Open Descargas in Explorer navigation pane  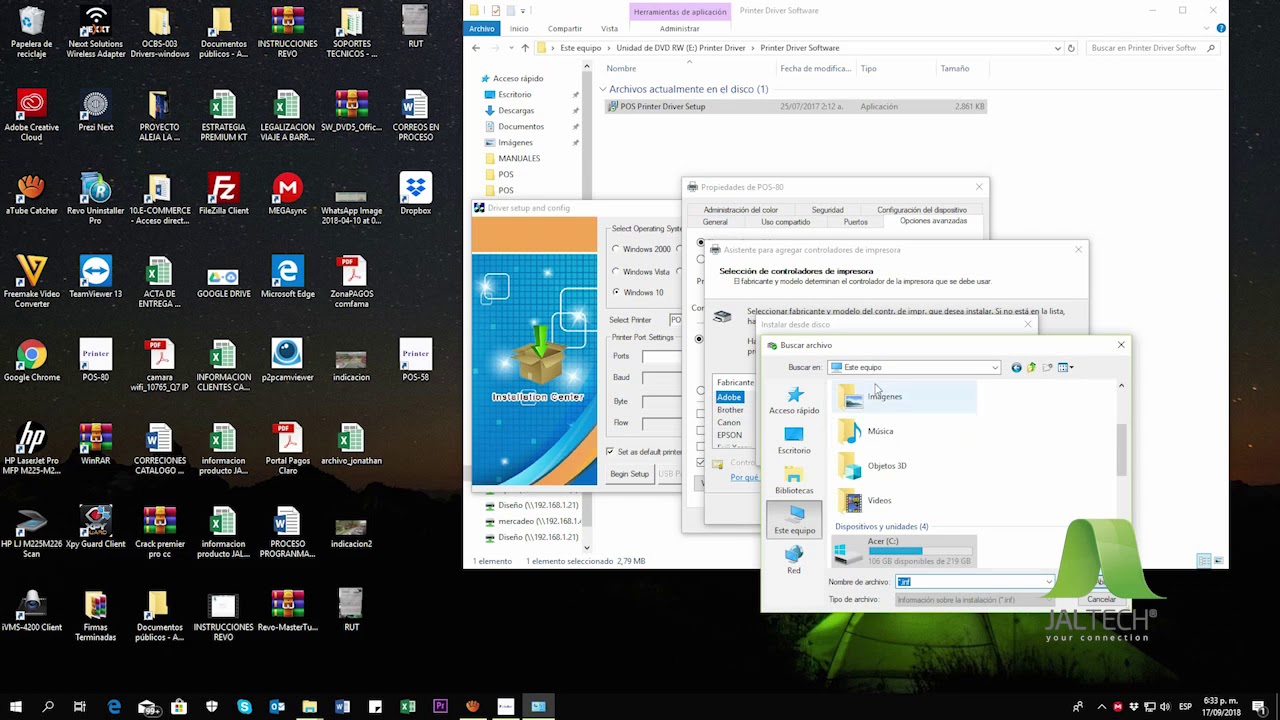[516, 110]
